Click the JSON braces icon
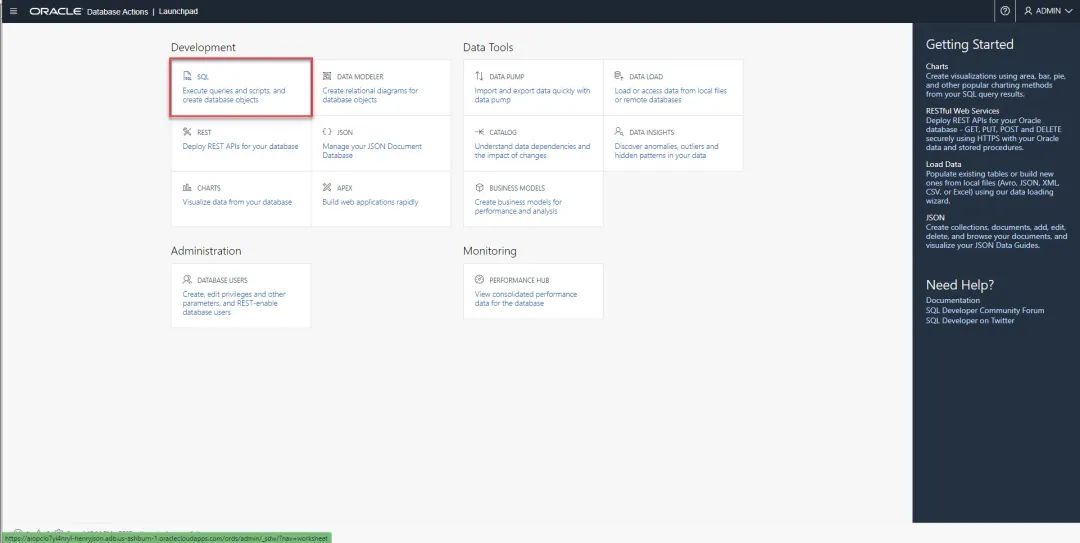 pos(327,132)
